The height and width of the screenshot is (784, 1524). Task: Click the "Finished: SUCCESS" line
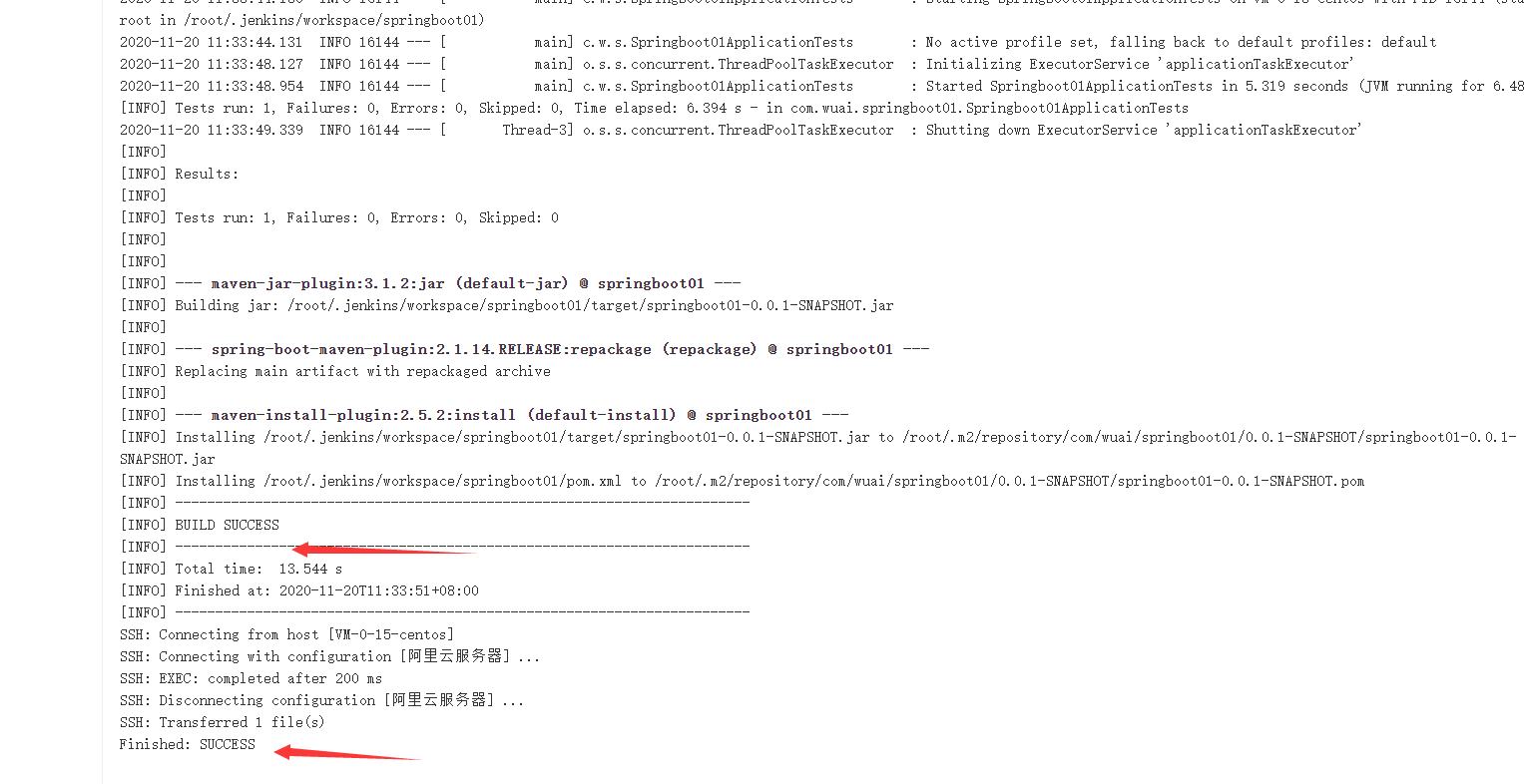point(188,744)
